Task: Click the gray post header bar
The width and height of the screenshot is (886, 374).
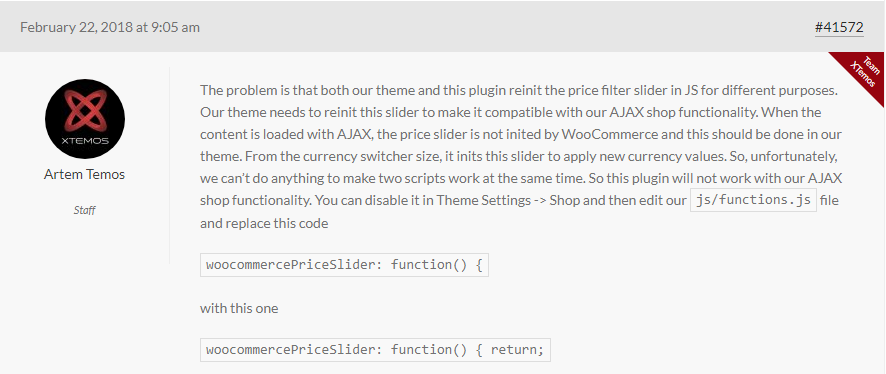Action: 443,27
